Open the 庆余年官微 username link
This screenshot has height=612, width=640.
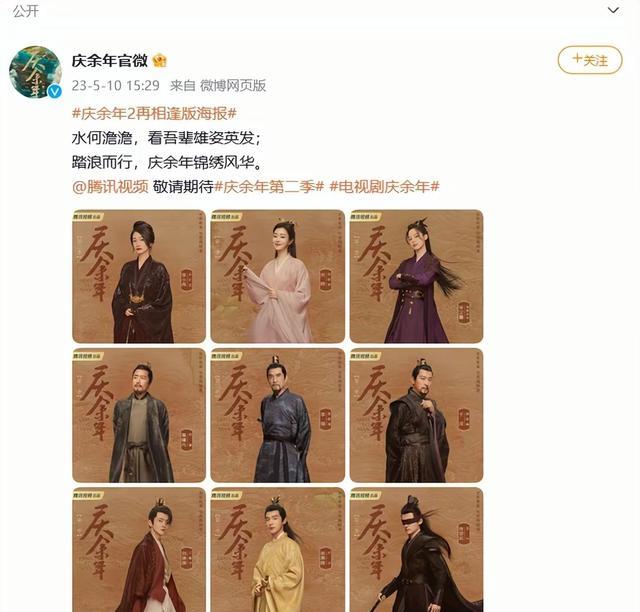(110, 61)
